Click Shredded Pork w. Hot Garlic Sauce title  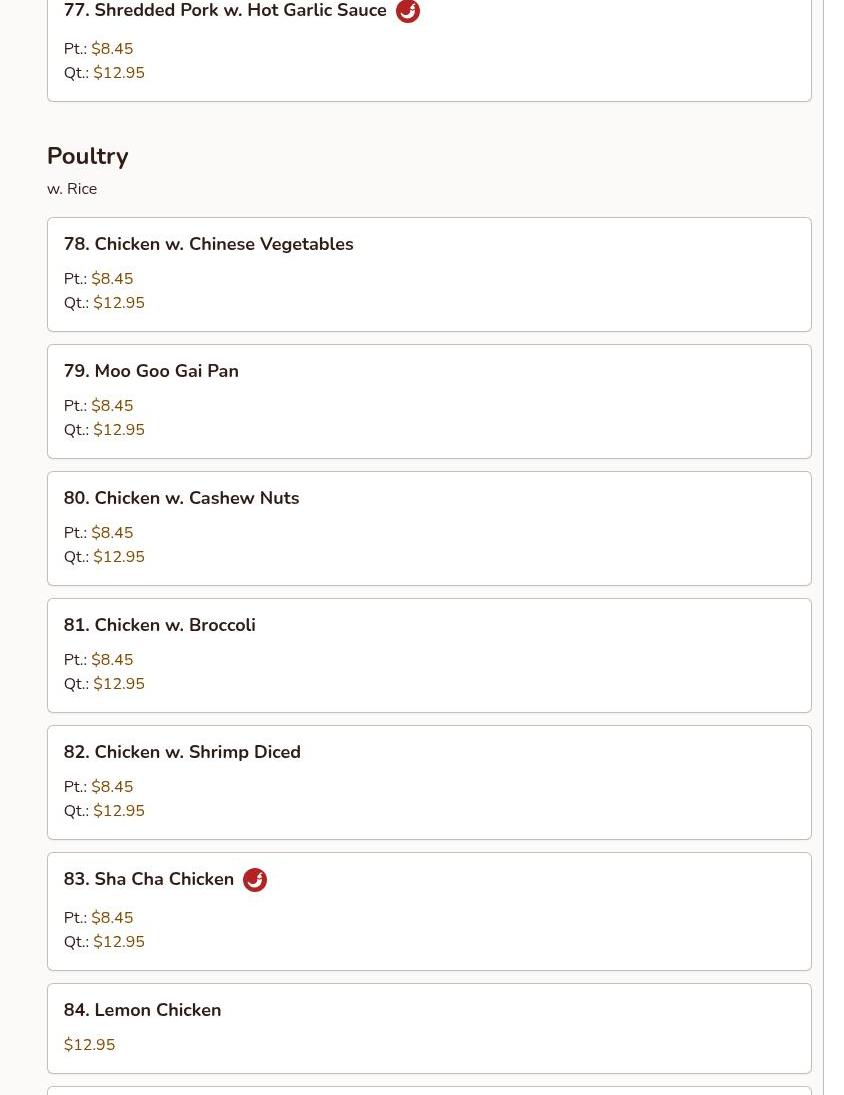(225, 11)
